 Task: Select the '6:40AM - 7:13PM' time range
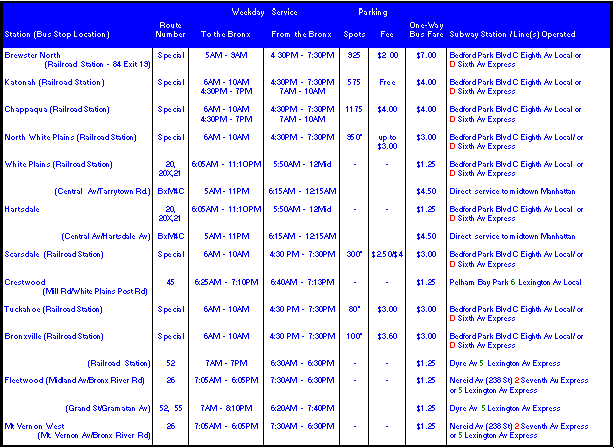(x=302, y=282)
